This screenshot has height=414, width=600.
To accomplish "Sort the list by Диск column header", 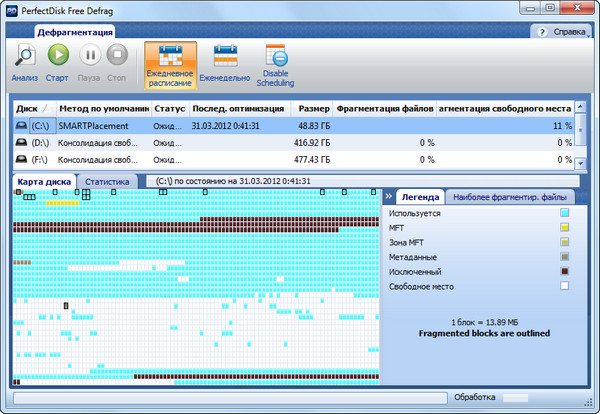I will point(31,108).
